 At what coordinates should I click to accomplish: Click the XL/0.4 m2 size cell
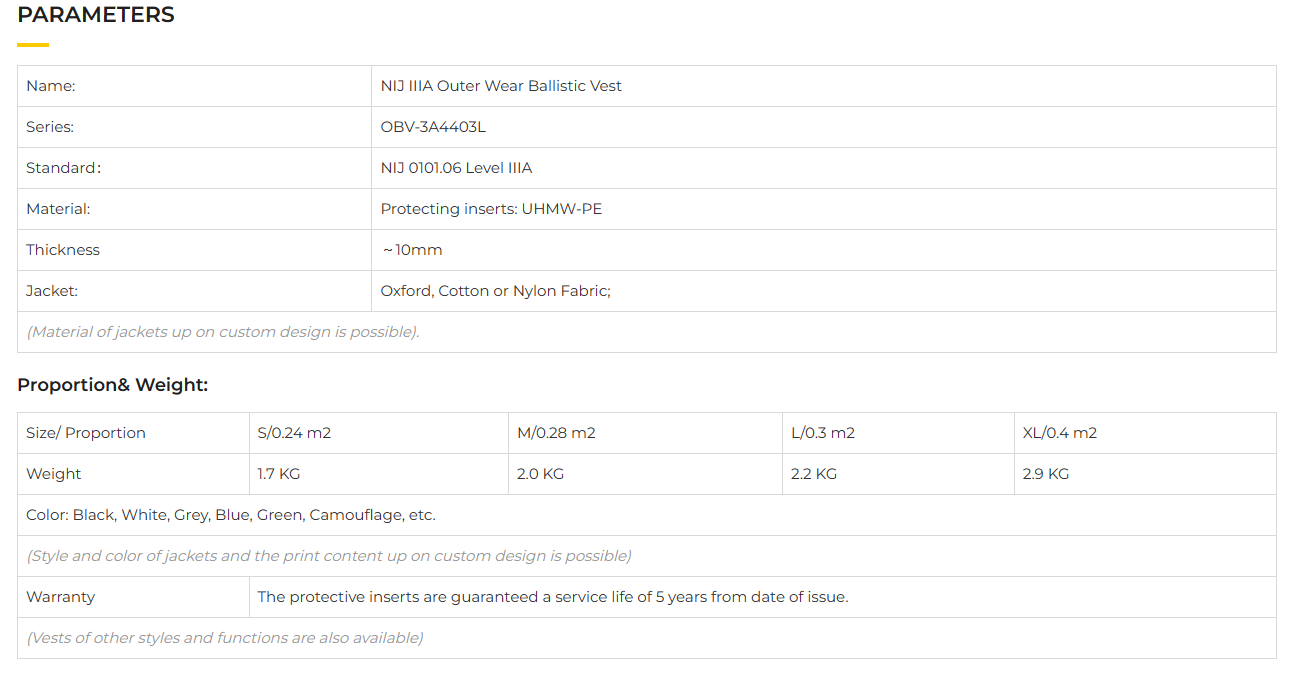point(1060,433)
